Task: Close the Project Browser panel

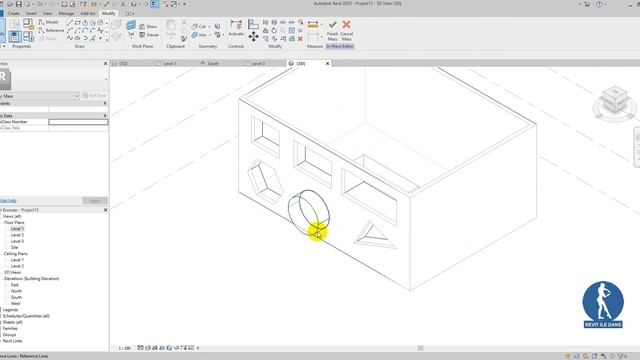Action: [106, 210]
